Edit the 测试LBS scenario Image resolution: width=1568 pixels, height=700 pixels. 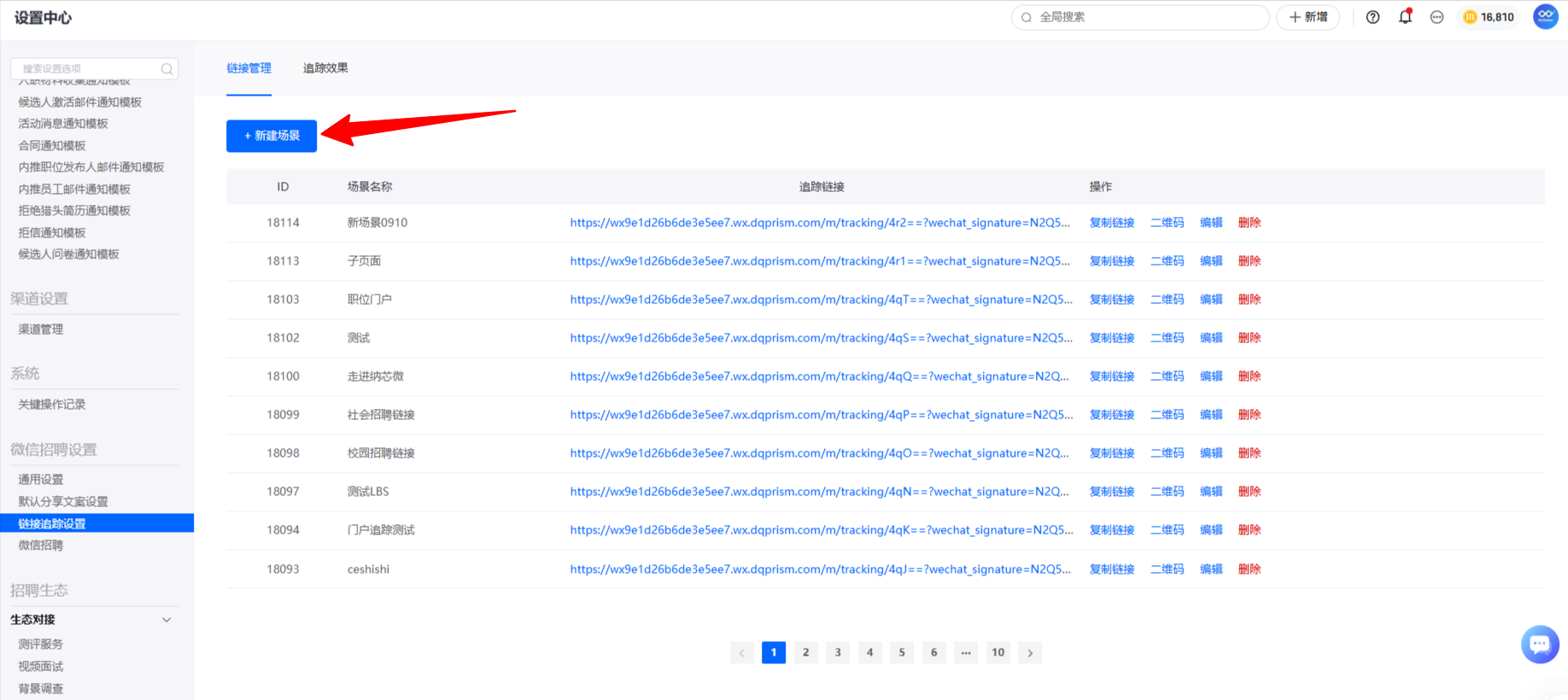pyautogui.click(x=1211, y=492)
